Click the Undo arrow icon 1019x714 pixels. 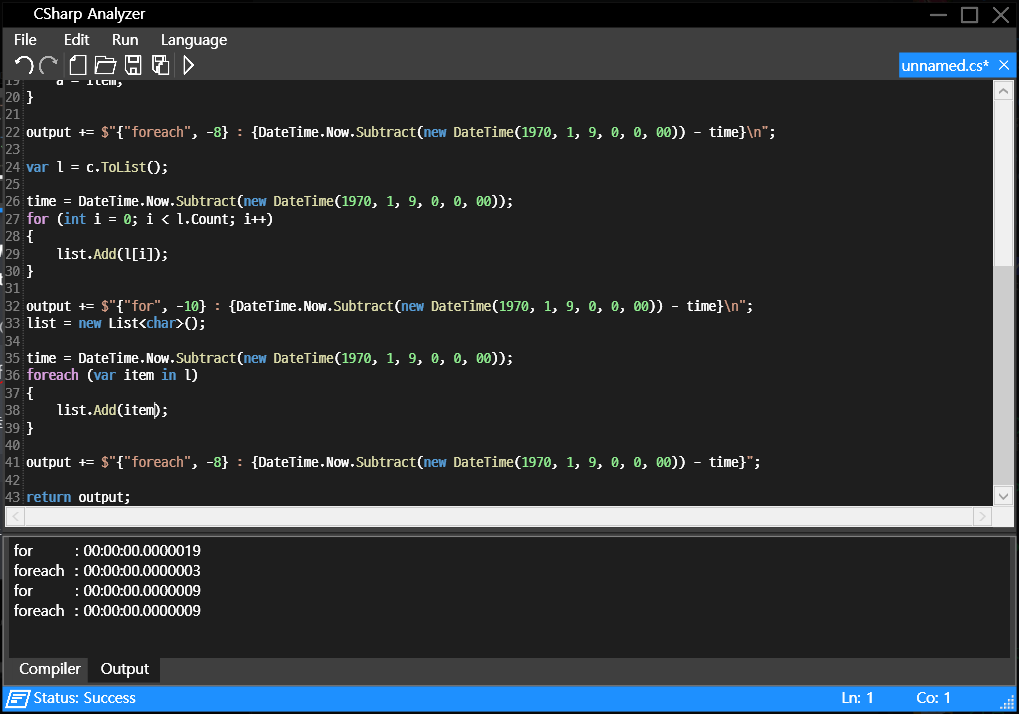point(24,66)
